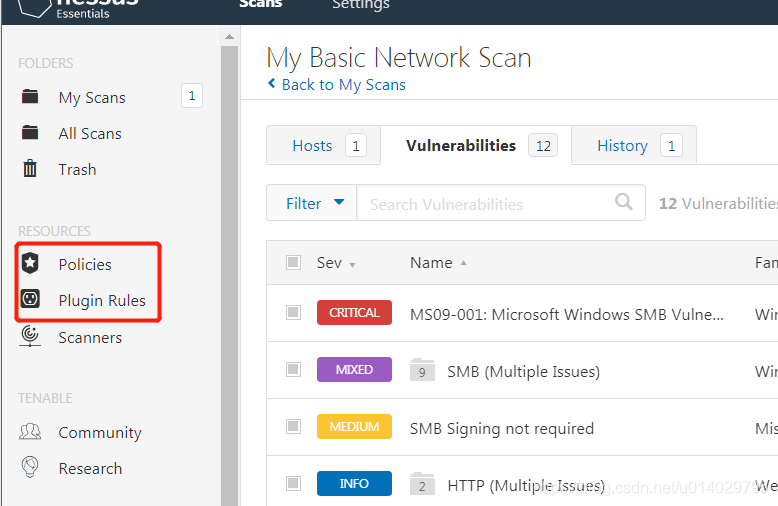The width and height of the screenshot is (778, 506).
Task: Click the Scanners radar icon
Action: [30, 336]
